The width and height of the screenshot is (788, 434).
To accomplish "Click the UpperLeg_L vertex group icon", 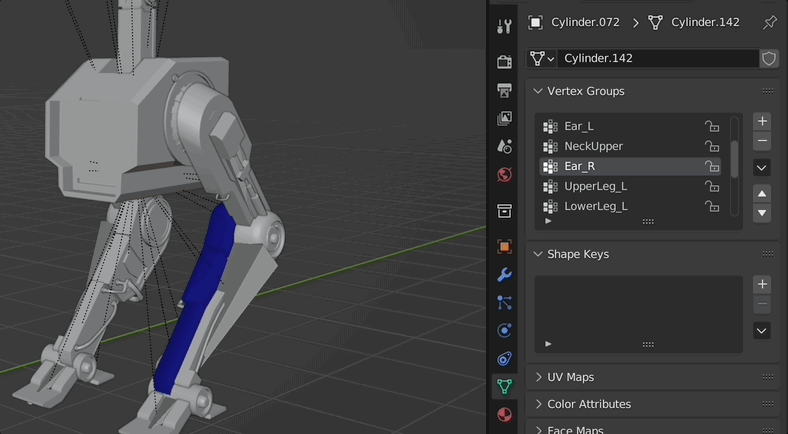I will [551, 186].
